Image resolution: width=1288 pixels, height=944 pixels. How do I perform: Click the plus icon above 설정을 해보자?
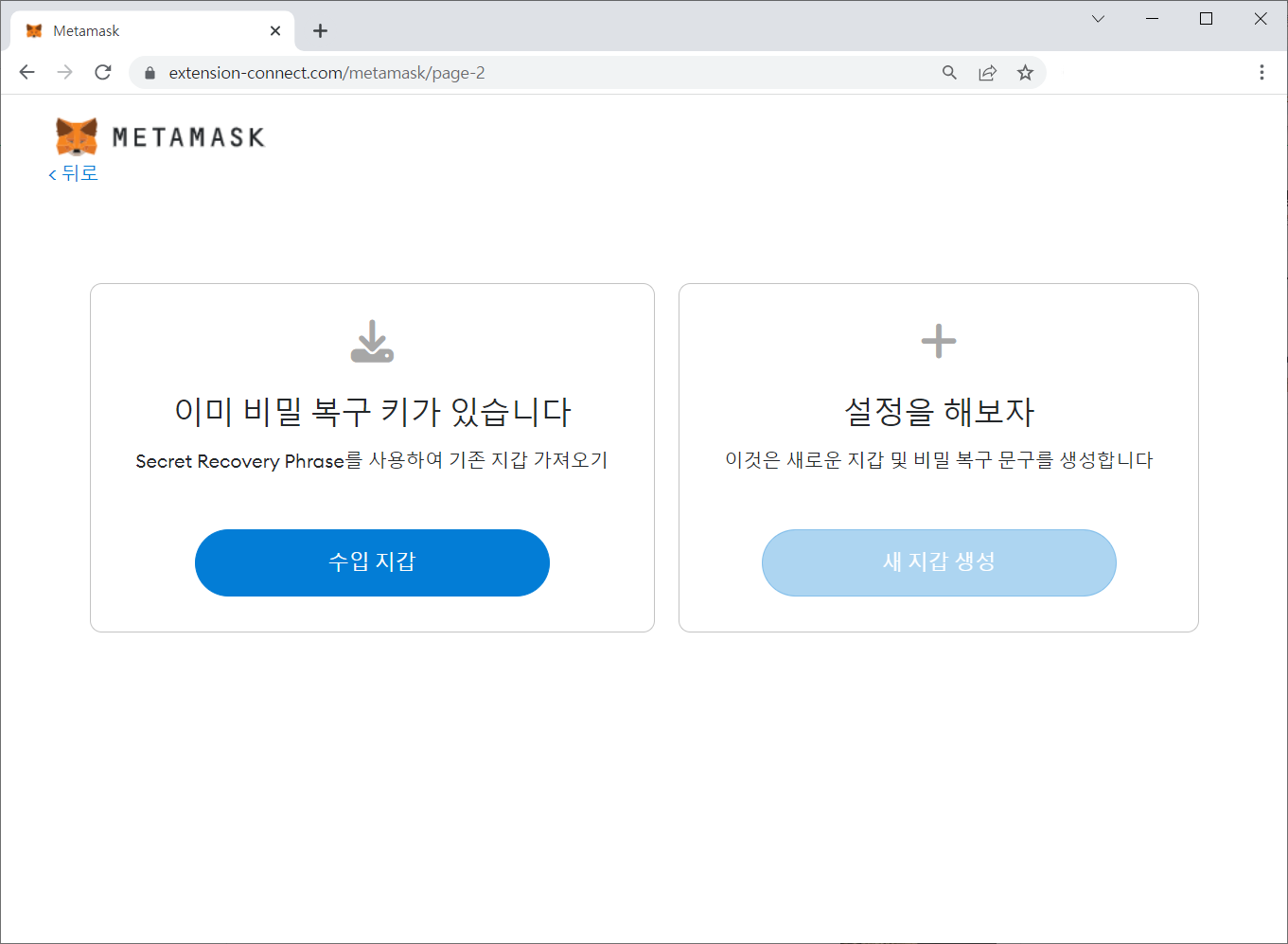coord(939,341)
